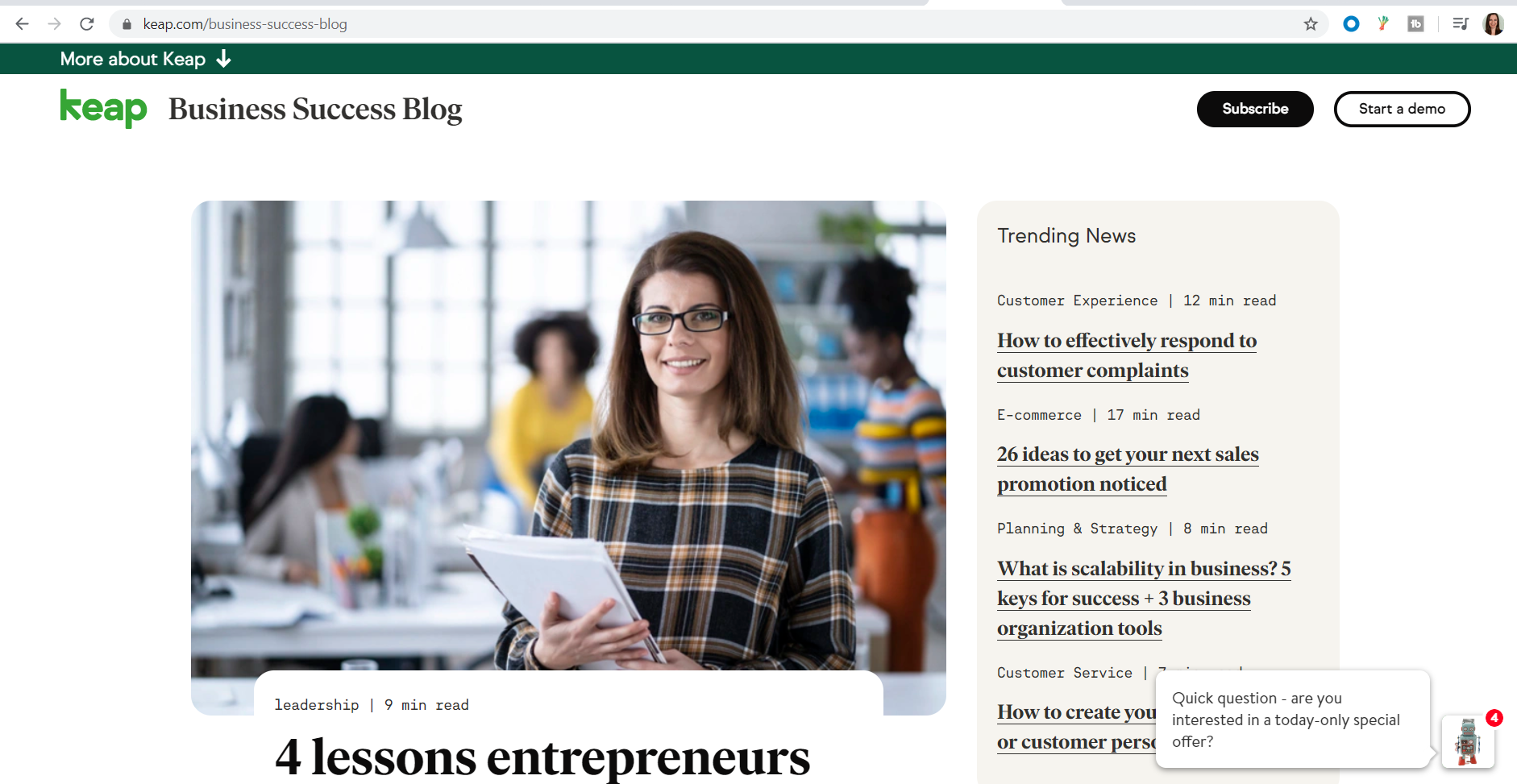Viewport: 1517px width, 784px height.
Task: Click the browser forward arrow
Action: [x=54, y=24]
